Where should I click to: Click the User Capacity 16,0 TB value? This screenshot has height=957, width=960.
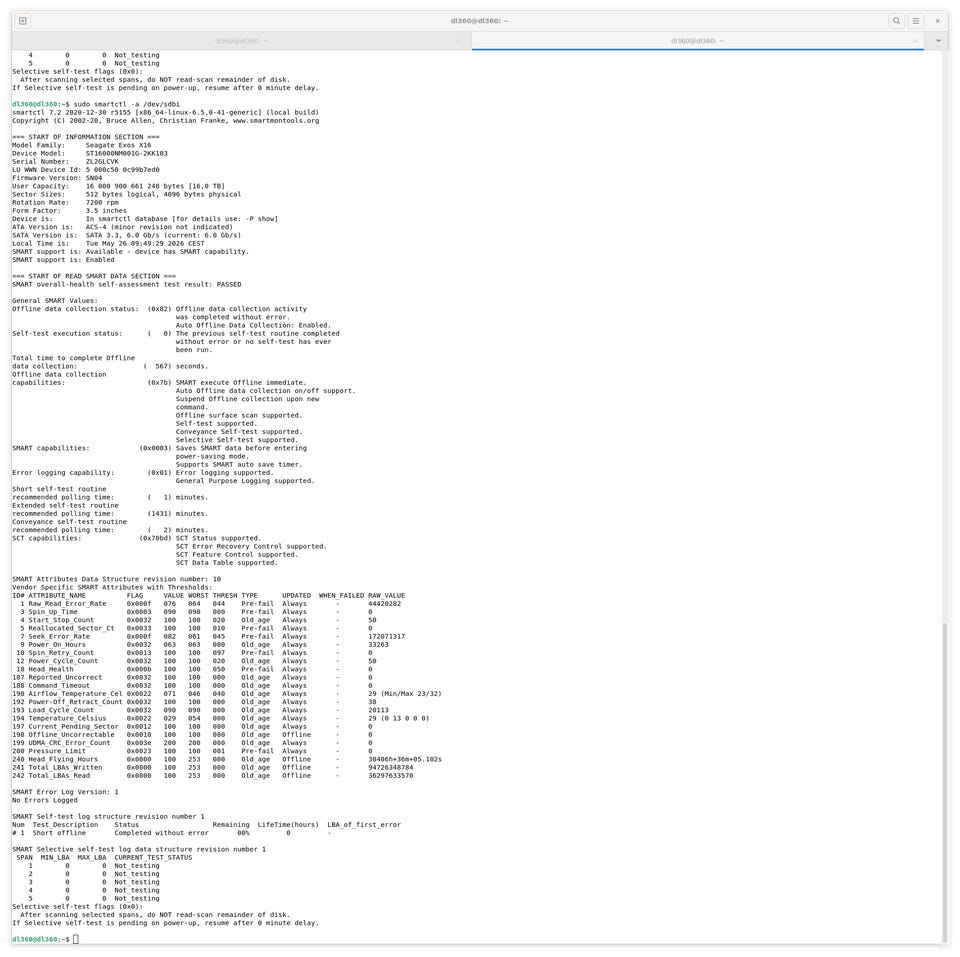[x=155, y=186]
